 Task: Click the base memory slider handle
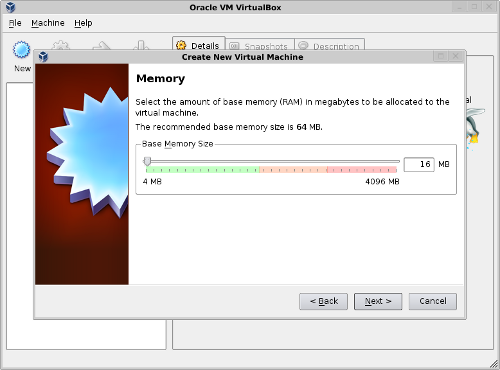pyautogui.click(x=147, y=162)
